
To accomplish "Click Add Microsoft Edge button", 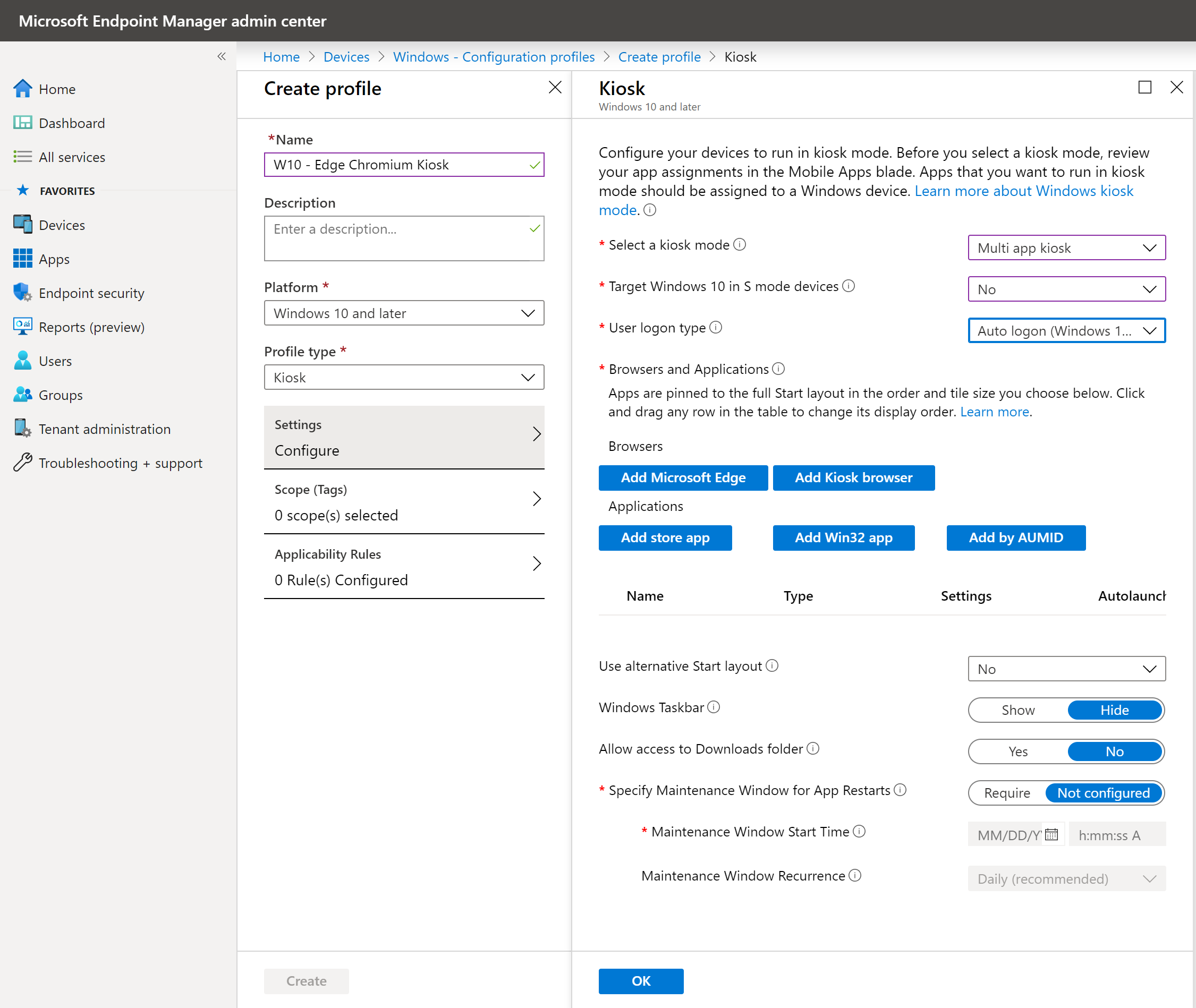I will [x=683, y=477].
